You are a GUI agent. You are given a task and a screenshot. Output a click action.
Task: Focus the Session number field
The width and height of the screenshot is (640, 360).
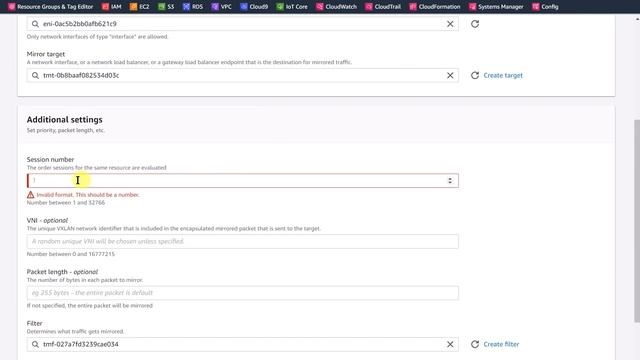coord(242,180)
